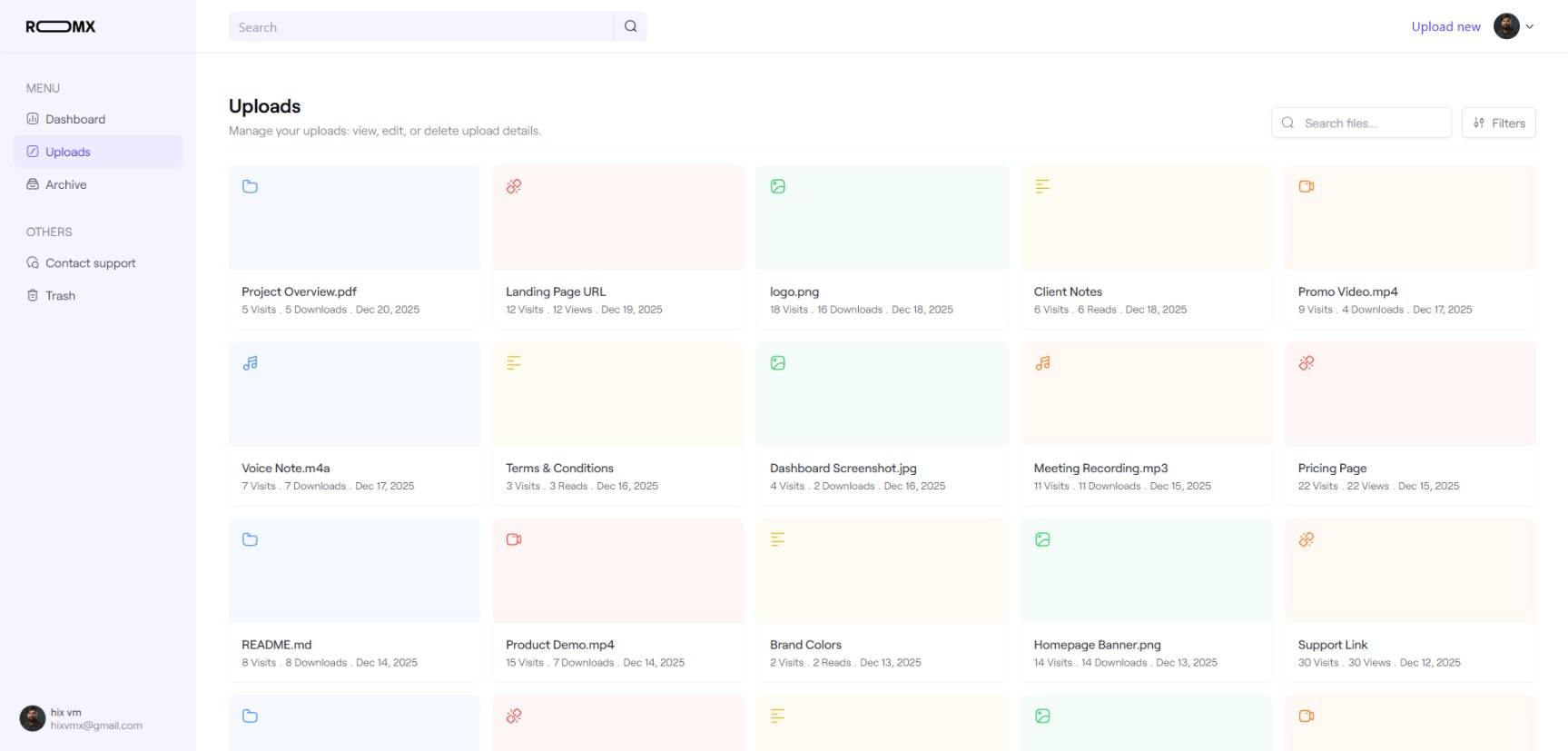This screenshot has height=751, width=1568.
Task: Click the music icon on Meeting Recording.mp3 card
Action: (x=1042, y=363)
